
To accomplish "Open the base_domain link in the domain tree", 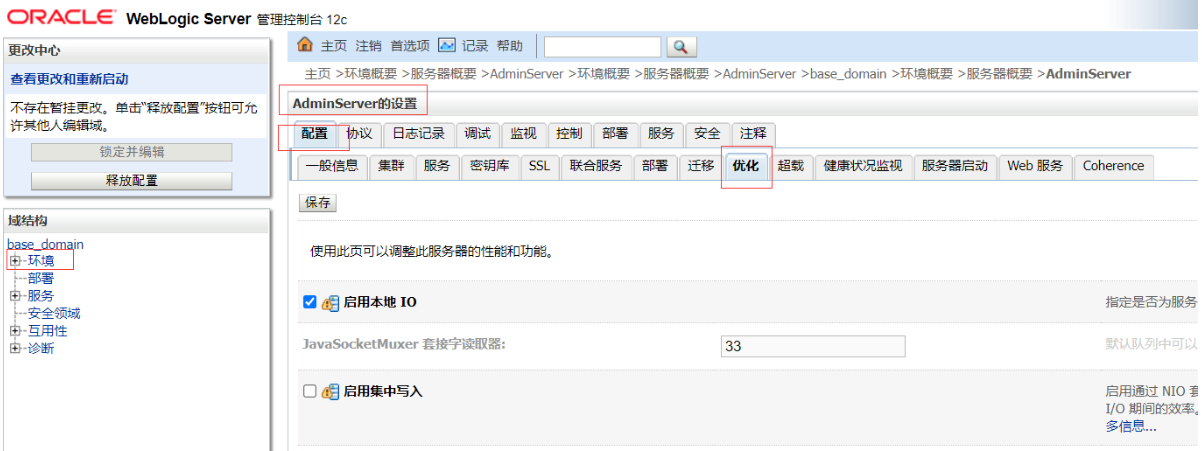I will (x=45, y=244).
